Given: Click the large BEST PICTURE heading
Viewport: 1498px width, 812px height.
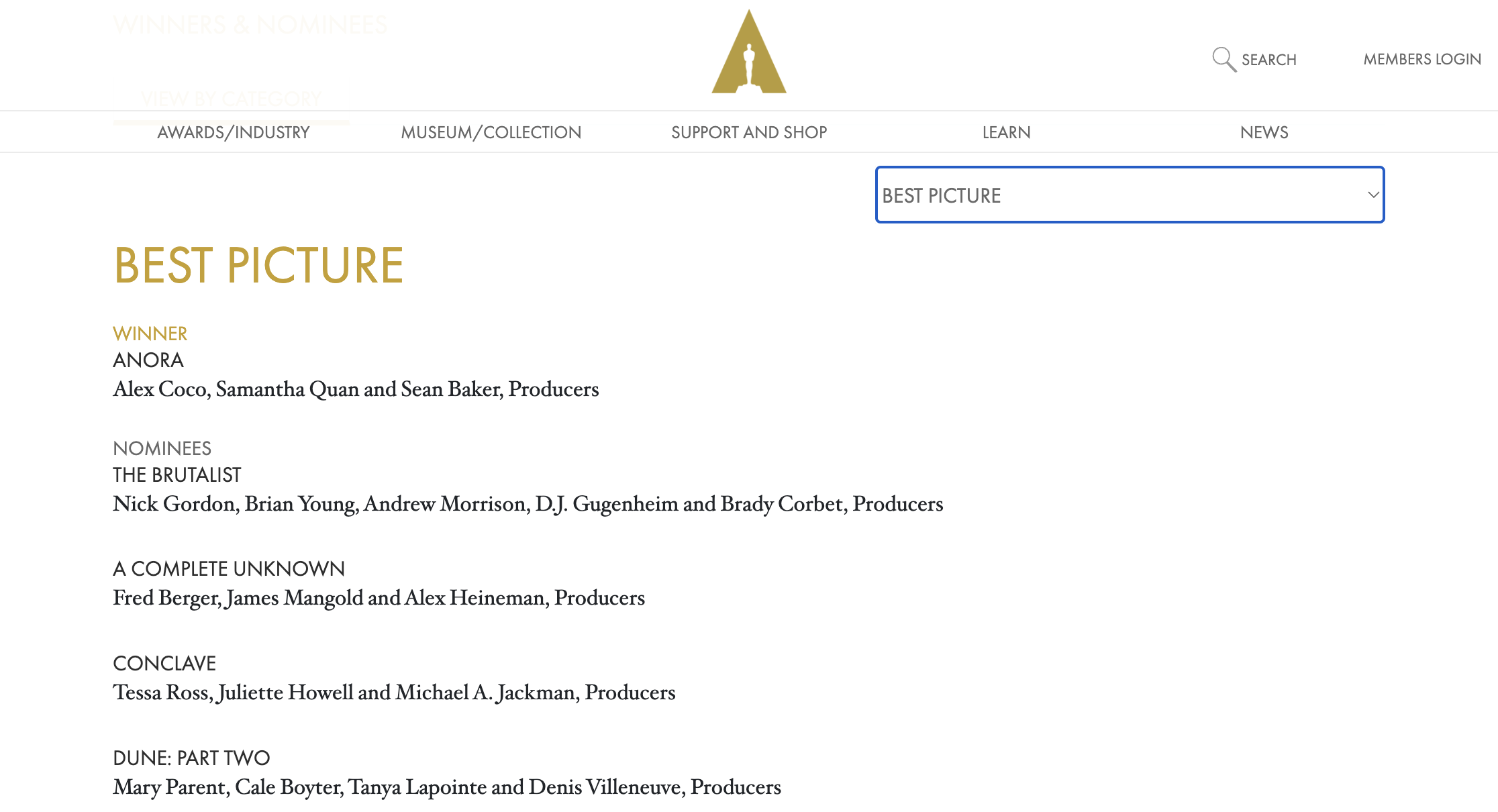Looking at the screenshot, I should coord(258,265).
